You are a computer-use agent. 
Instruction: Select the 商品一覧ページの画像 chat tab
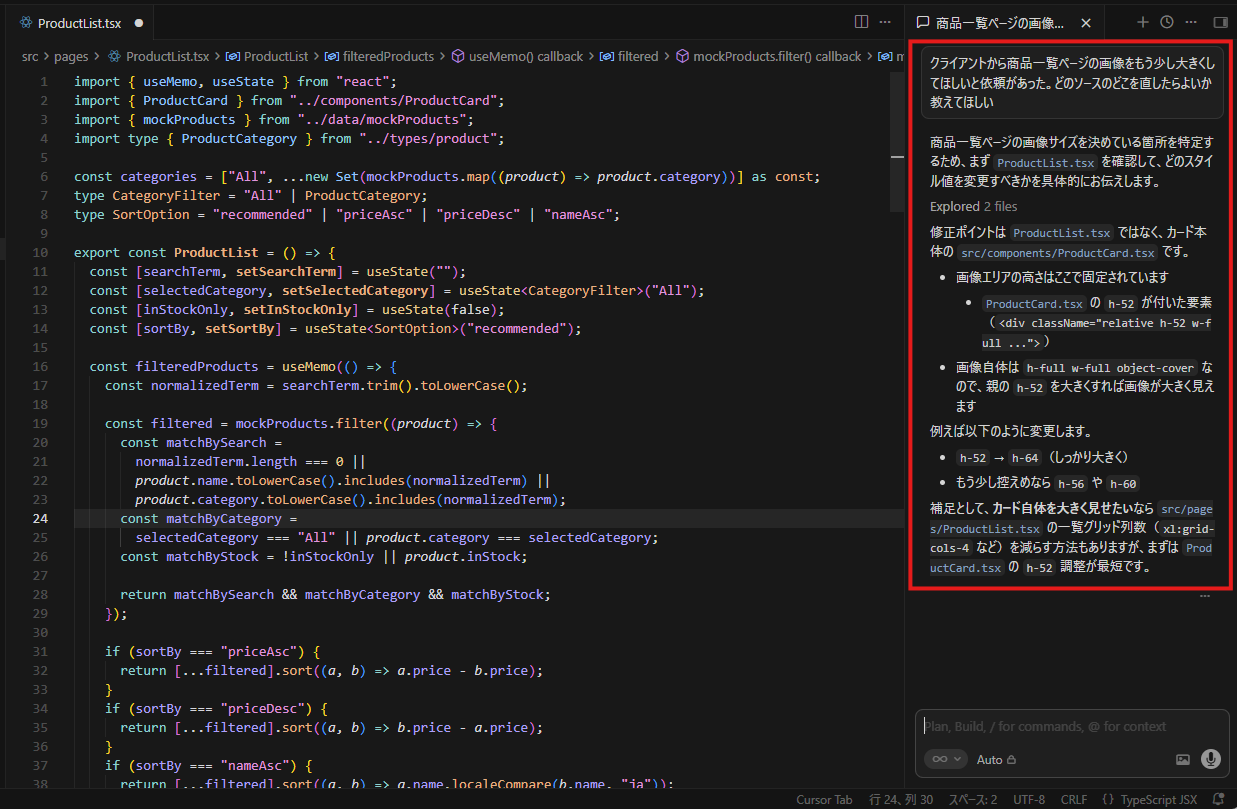[x=1001, y=22]
